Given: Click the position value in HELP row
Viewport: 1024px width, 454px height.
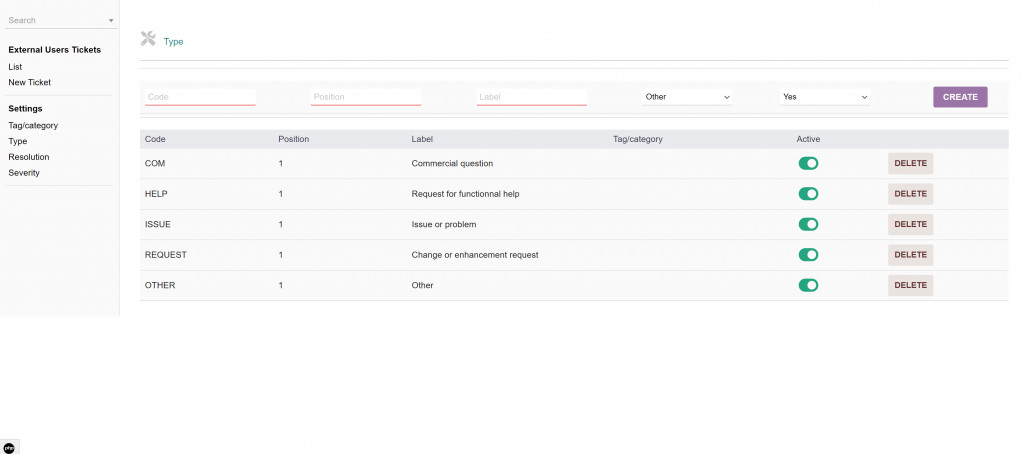Looking at the screenshot, I should click(x=281, y=194).
